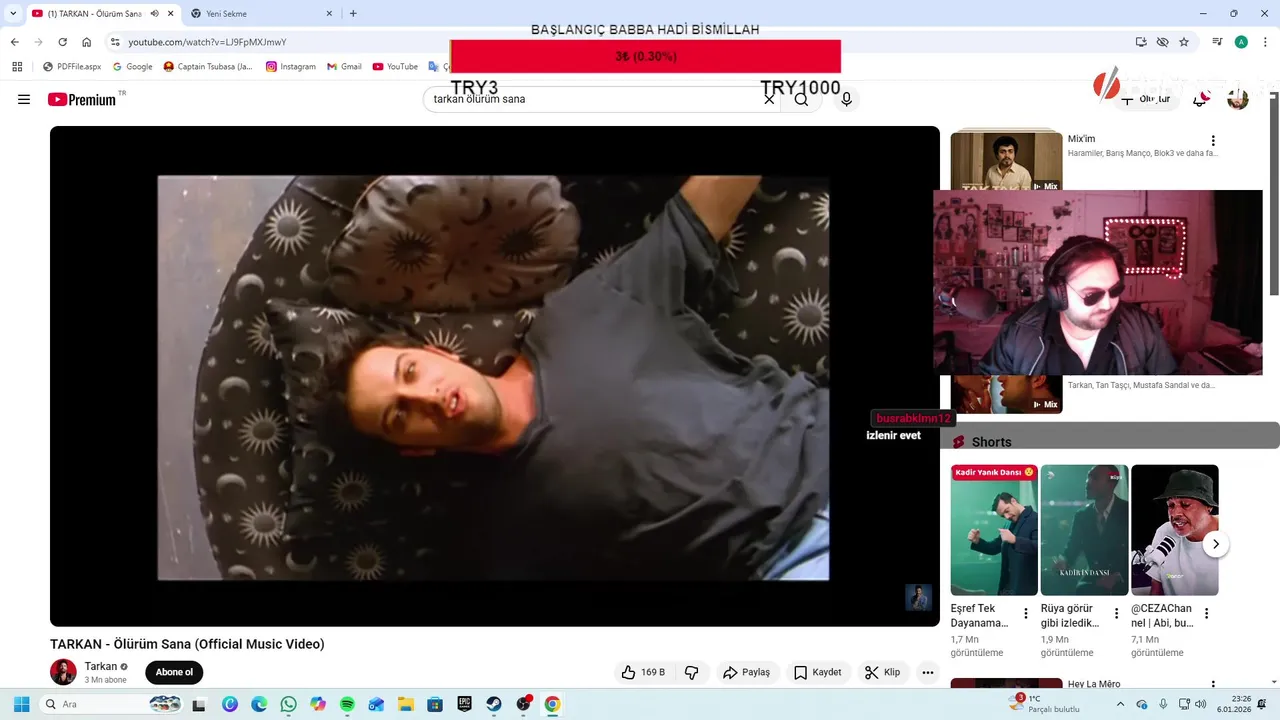Open more actions menu beside Klip
Image resolution: width=1280 pixels, height=720 pixels.
(x=928, y=672)
